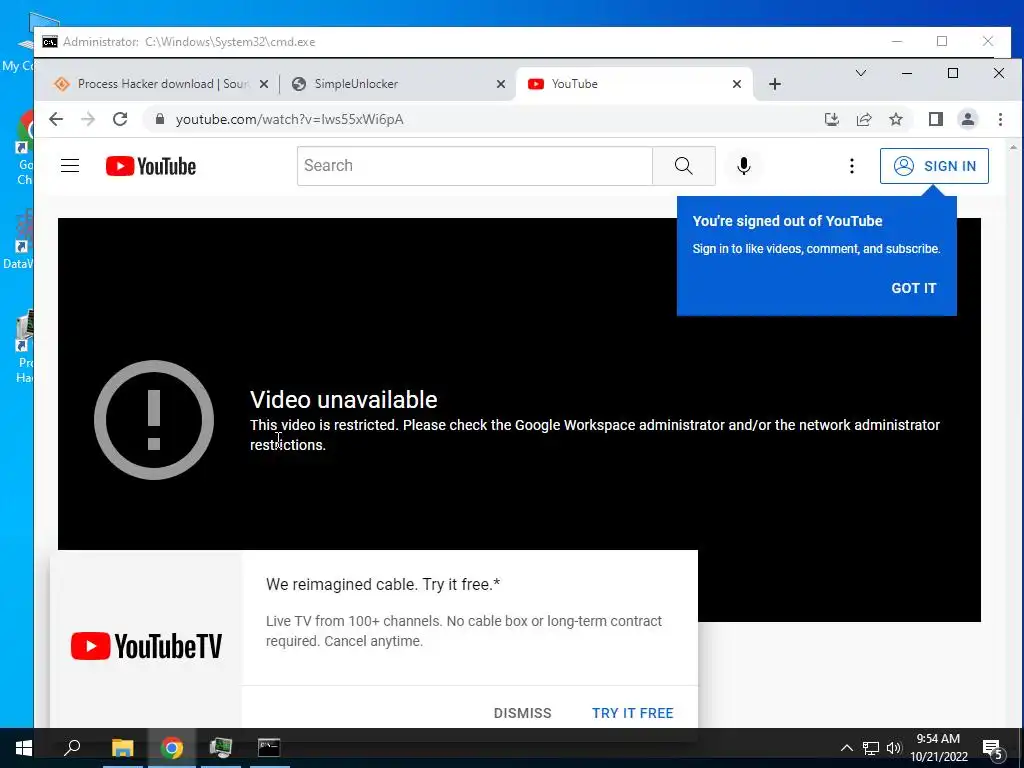
Task: Open network status tray icon
Action: pos(871,748)
